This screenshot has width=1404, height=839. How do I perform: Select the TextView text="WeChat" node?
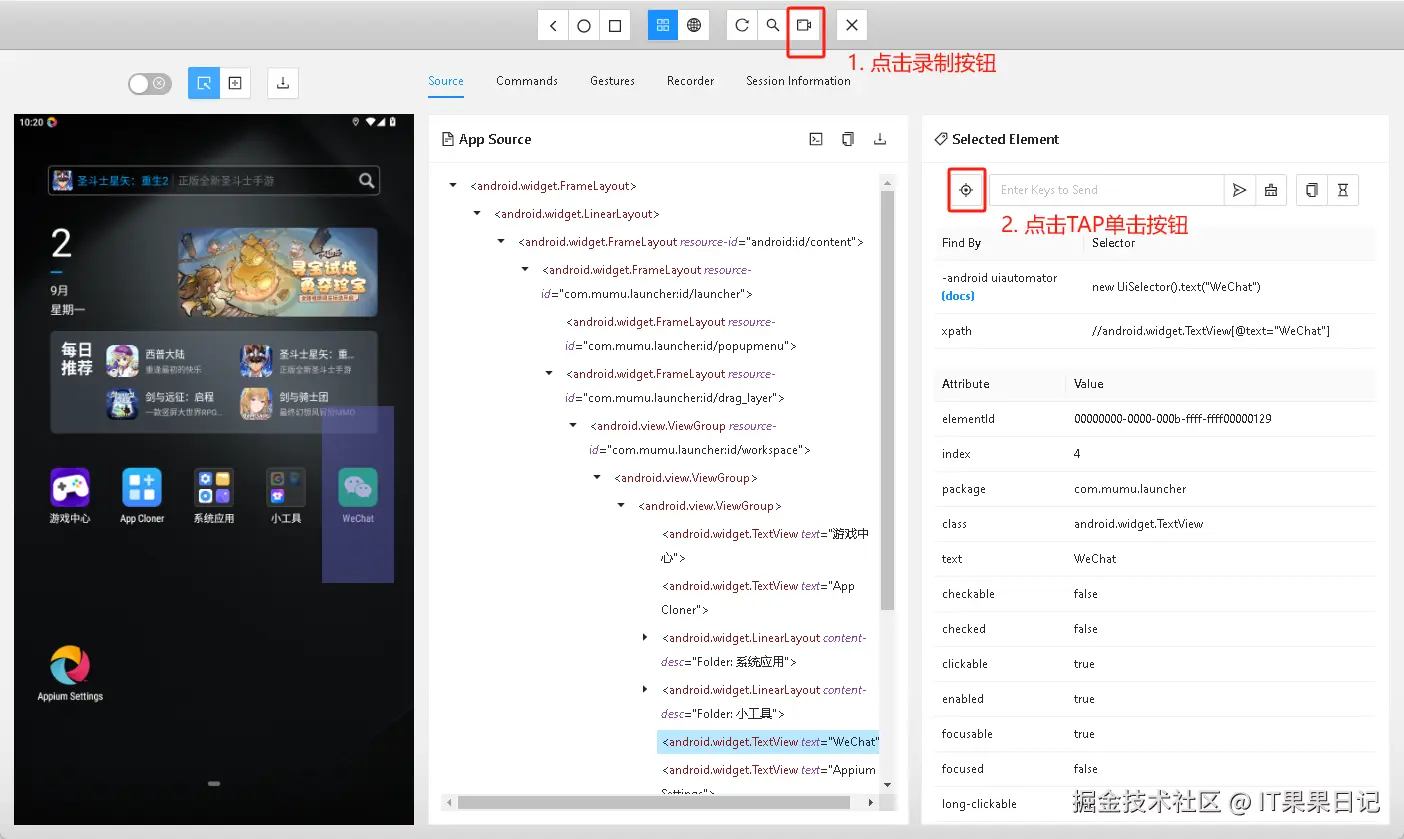768,742
